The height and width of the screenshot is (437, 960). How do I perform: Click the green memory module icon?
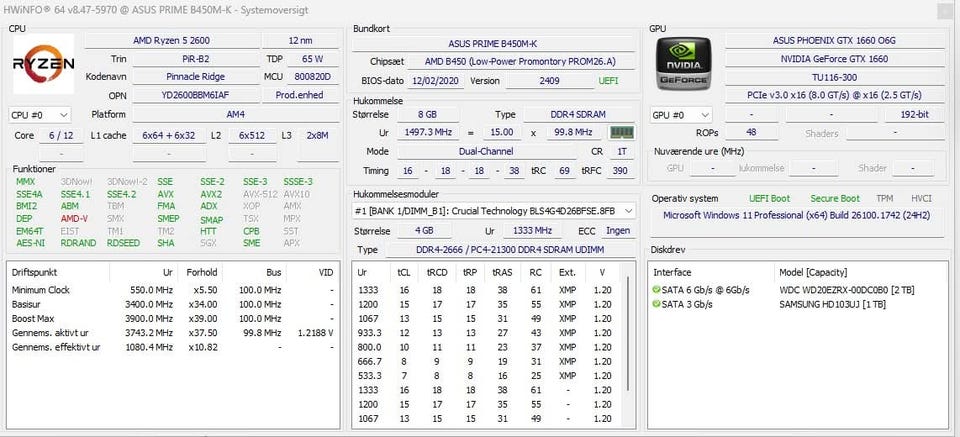pyautogui.click(x=621, y=132)
